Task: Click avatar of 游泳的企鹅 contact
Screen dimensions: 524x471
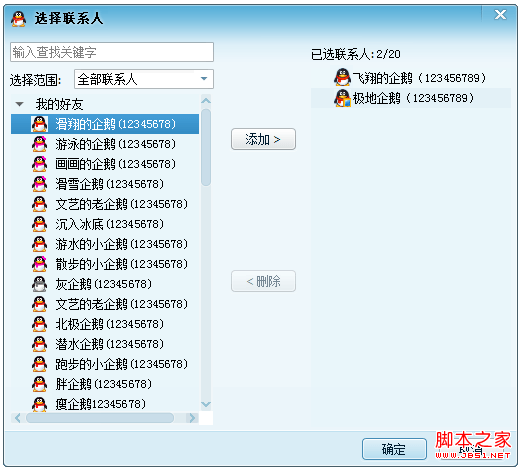Action: 39,144
